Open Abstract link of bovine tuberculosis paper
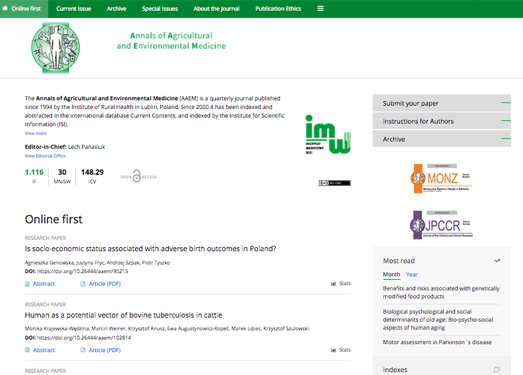The height and width of the screenshot is (375, 523). coord(44,350)
